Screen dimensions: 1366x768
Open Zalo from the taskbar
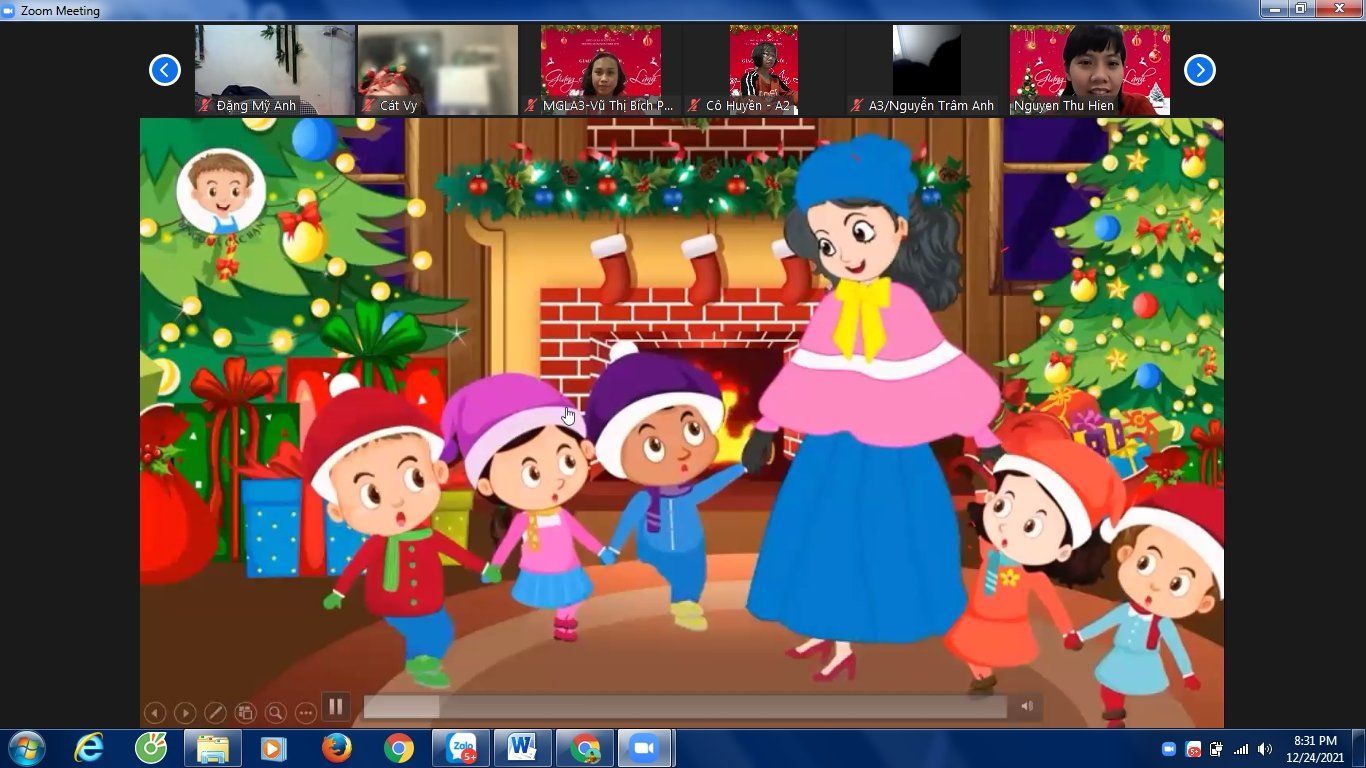(x=461, y=748)
